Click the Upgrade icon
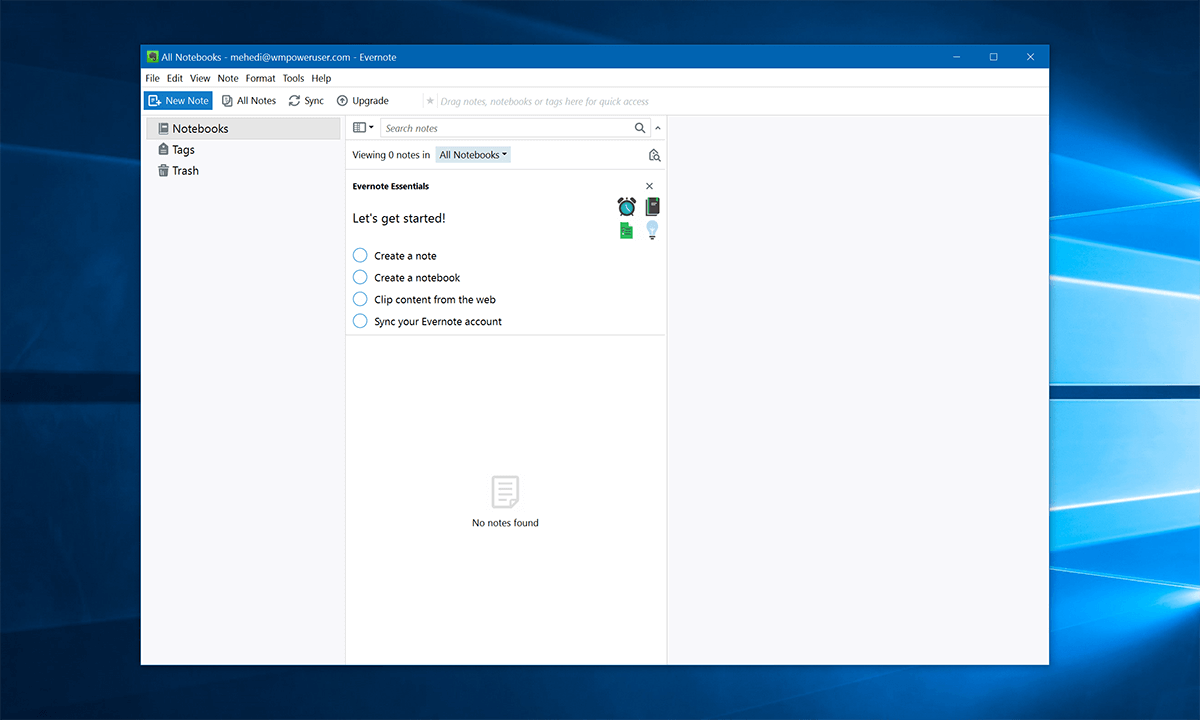Viewport: 1200px width, 720px height. tap(343, 100)
